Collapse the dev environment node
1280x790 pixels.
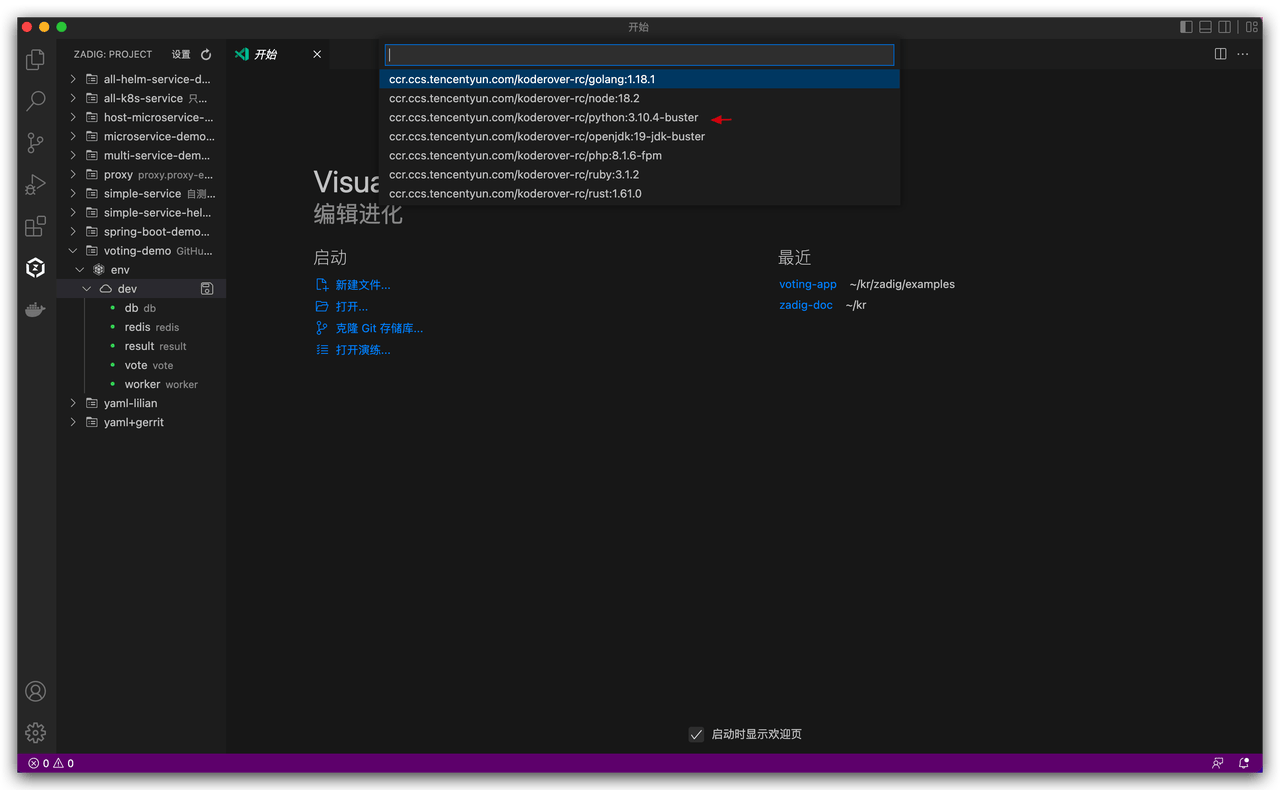86,288
